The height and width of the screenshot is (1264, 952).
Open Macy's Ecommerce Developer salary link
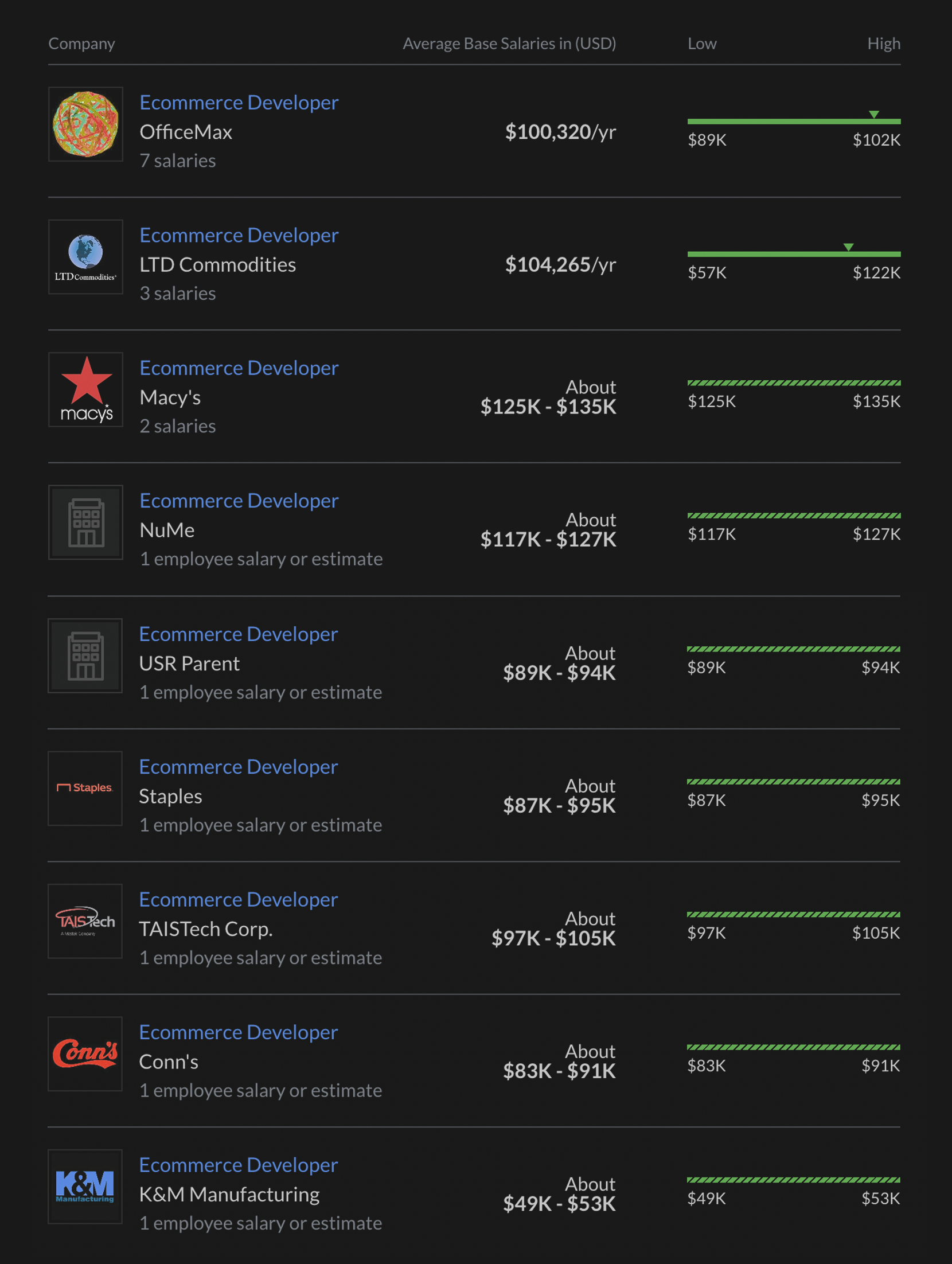coord(239,368)
